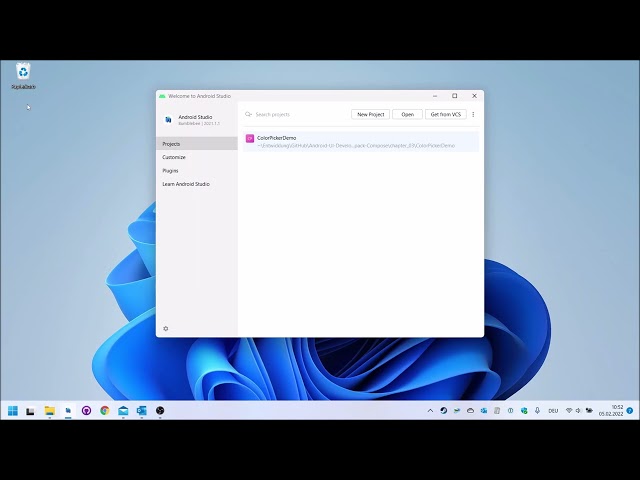The image size is (640, 480).
Task: Click the Outlook tray icon
Action: point(484,411)
